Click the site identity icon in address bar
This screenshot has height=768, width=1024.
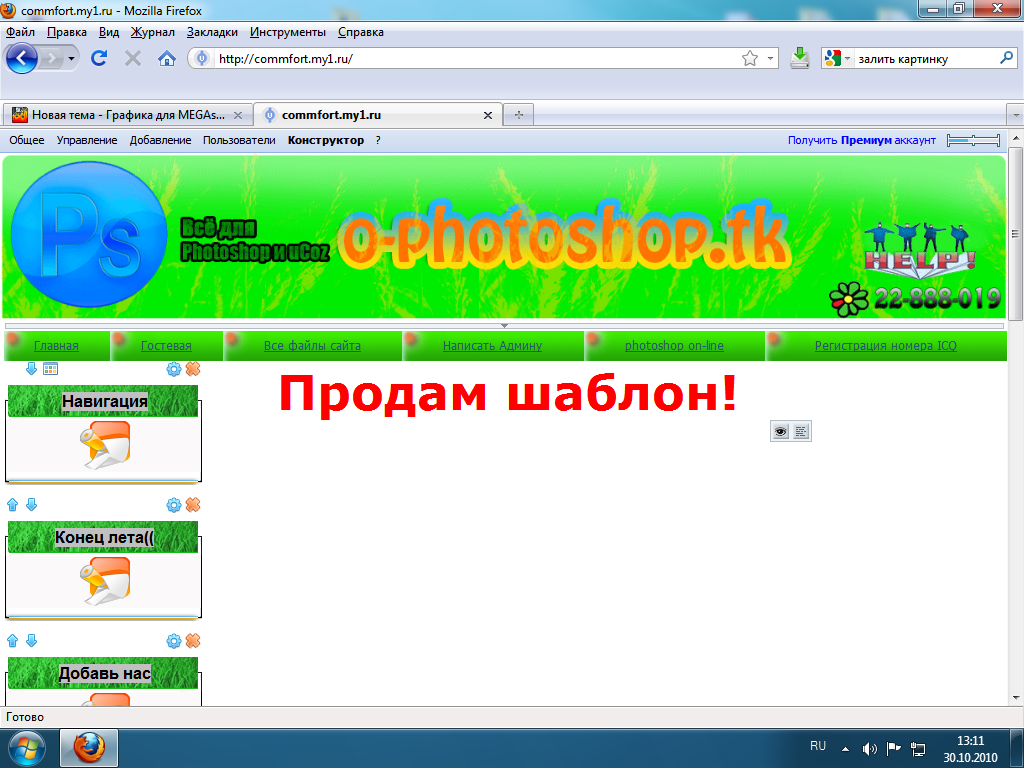coord(202,59)
